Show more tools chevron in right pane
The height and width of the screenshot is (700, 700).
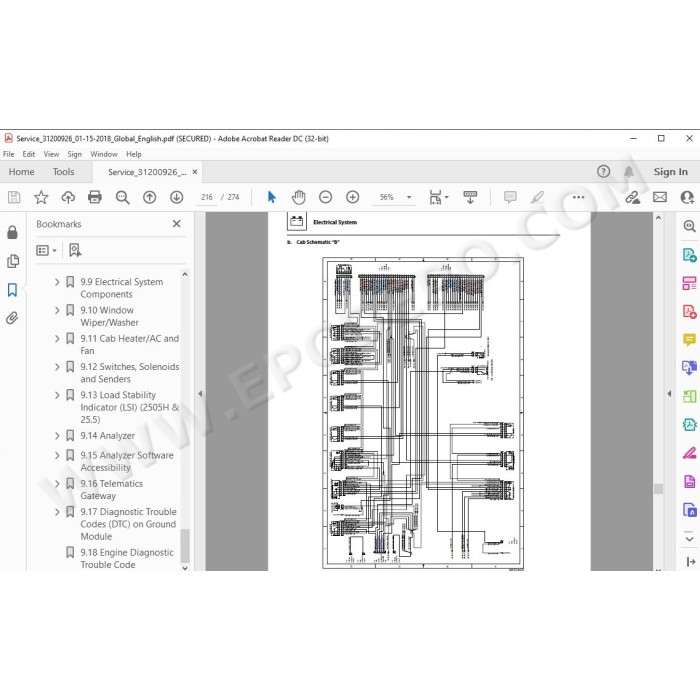click(689, 539)
